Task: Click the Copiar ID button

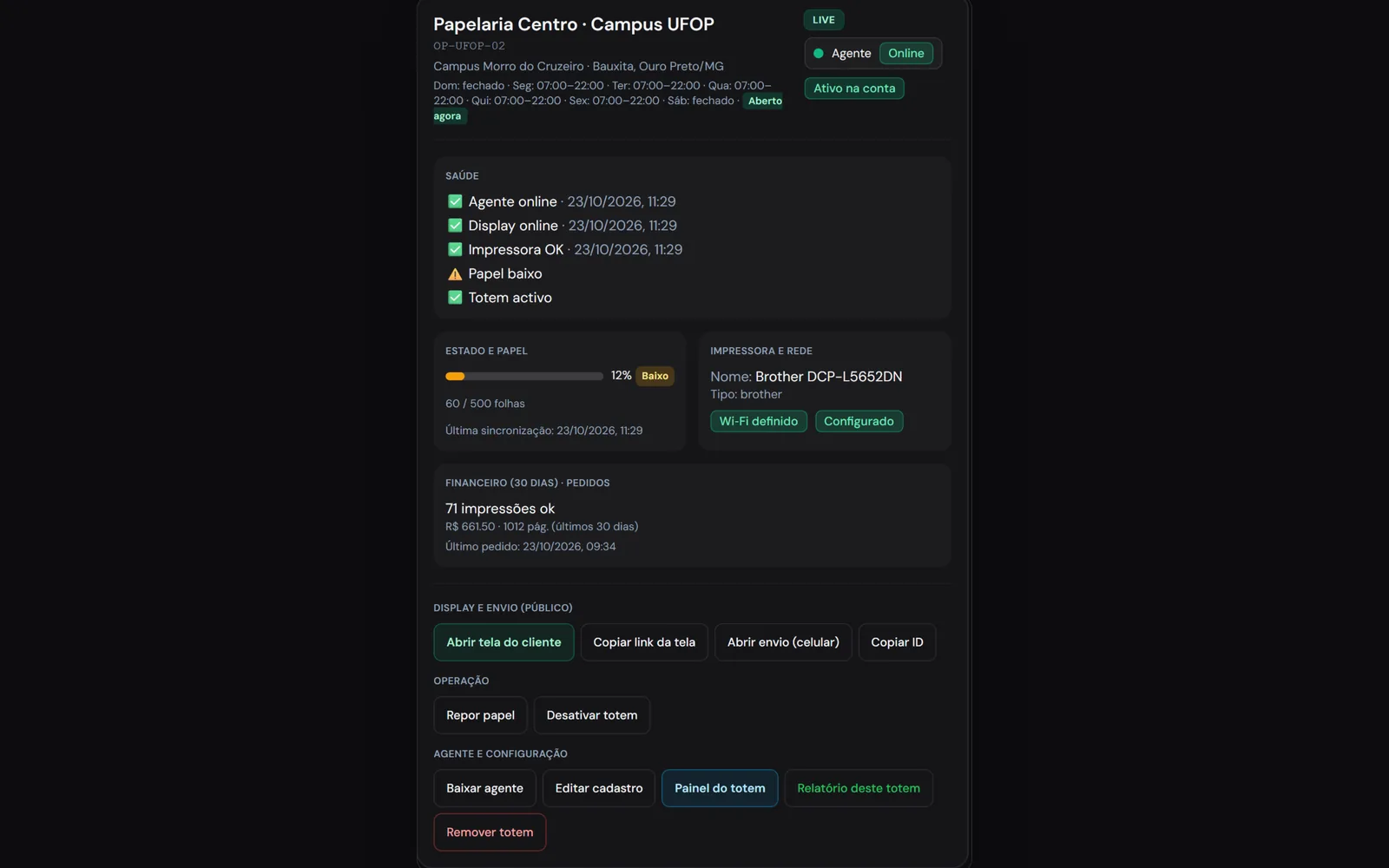Action: [x=897, y=642]
